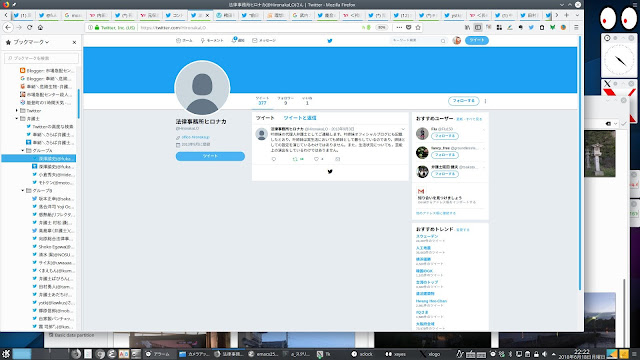Image resolution: width=640 pixels, height=360 pixels.
Task: Open Twitter ホーム navigation item
Action: coord(184,40)
